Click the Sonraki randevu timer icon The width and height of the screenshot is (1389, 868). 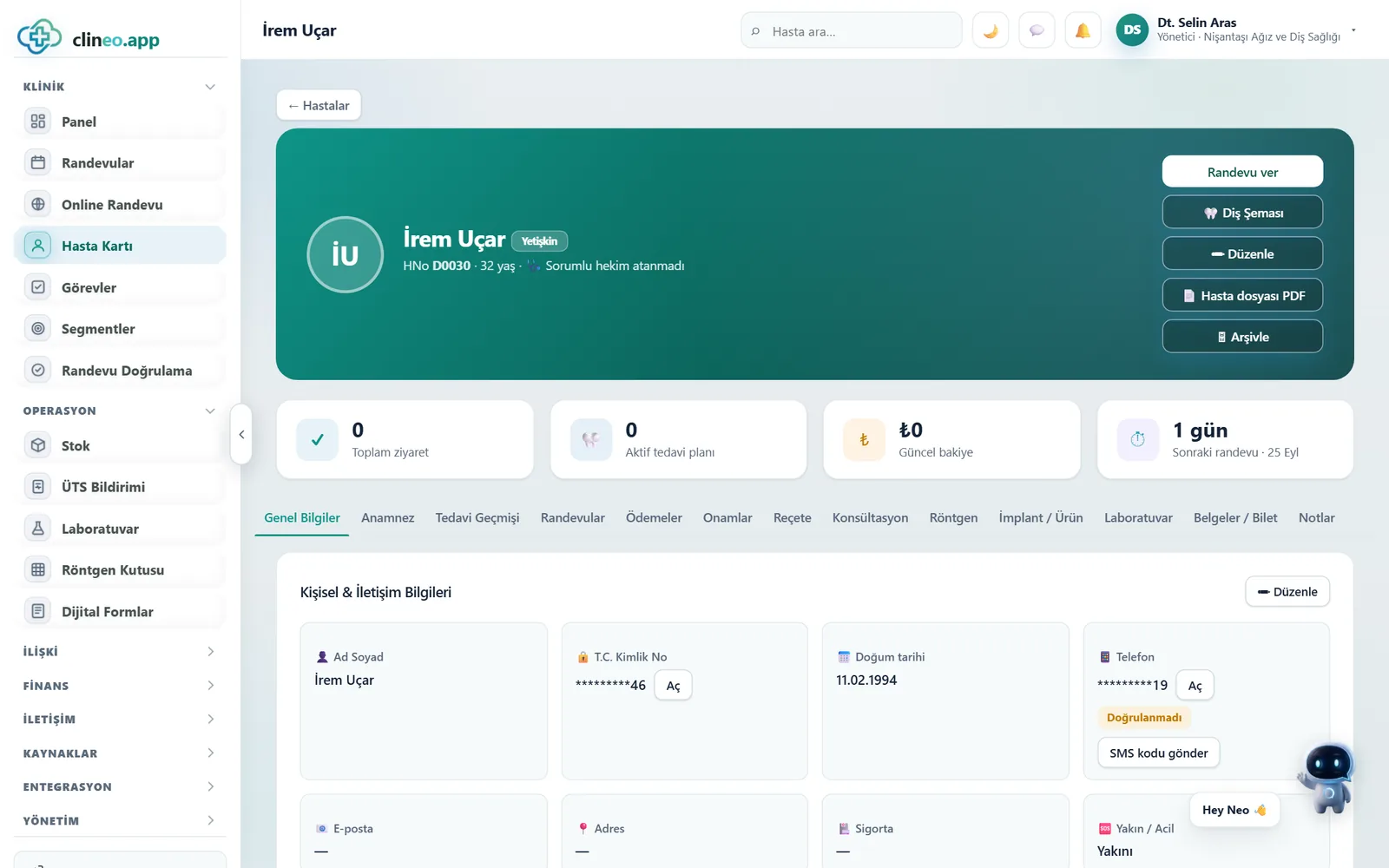click(1138, 439)
